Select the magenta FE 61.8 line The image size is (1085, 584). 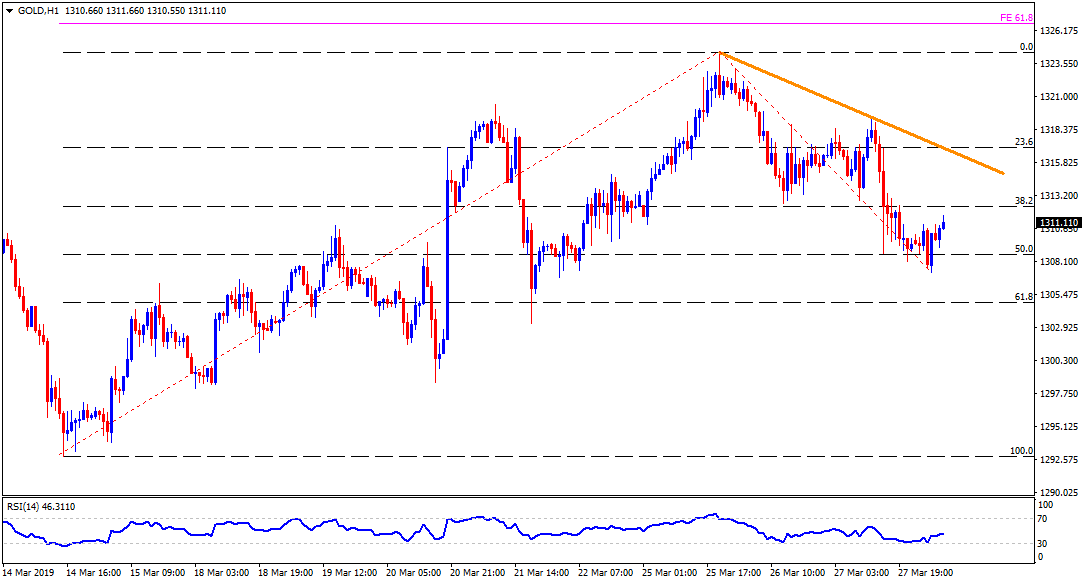click(500, 23)
